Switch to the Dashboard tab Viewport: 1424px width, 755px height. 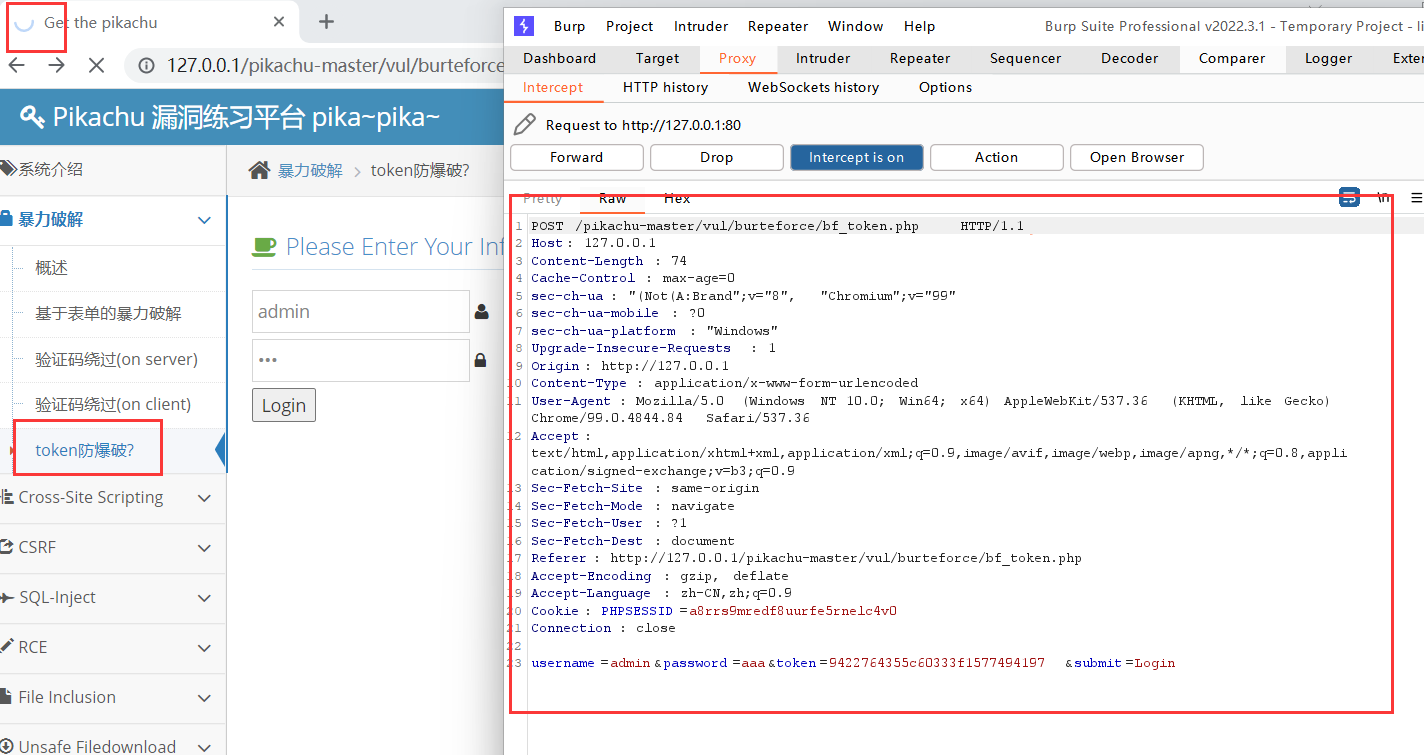559,59
